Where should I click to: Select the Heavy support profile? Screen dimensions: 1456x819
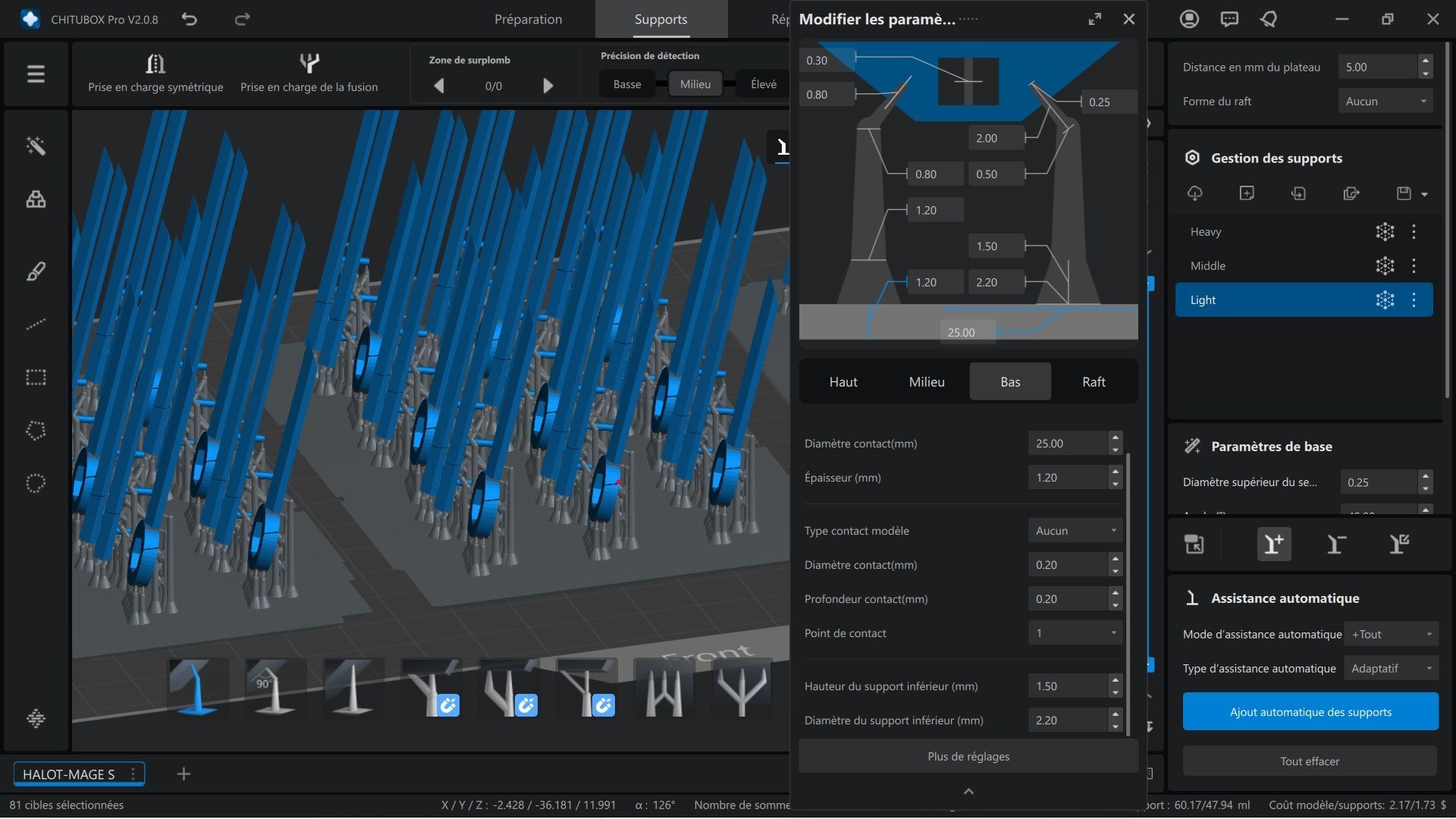[1206, 232]
